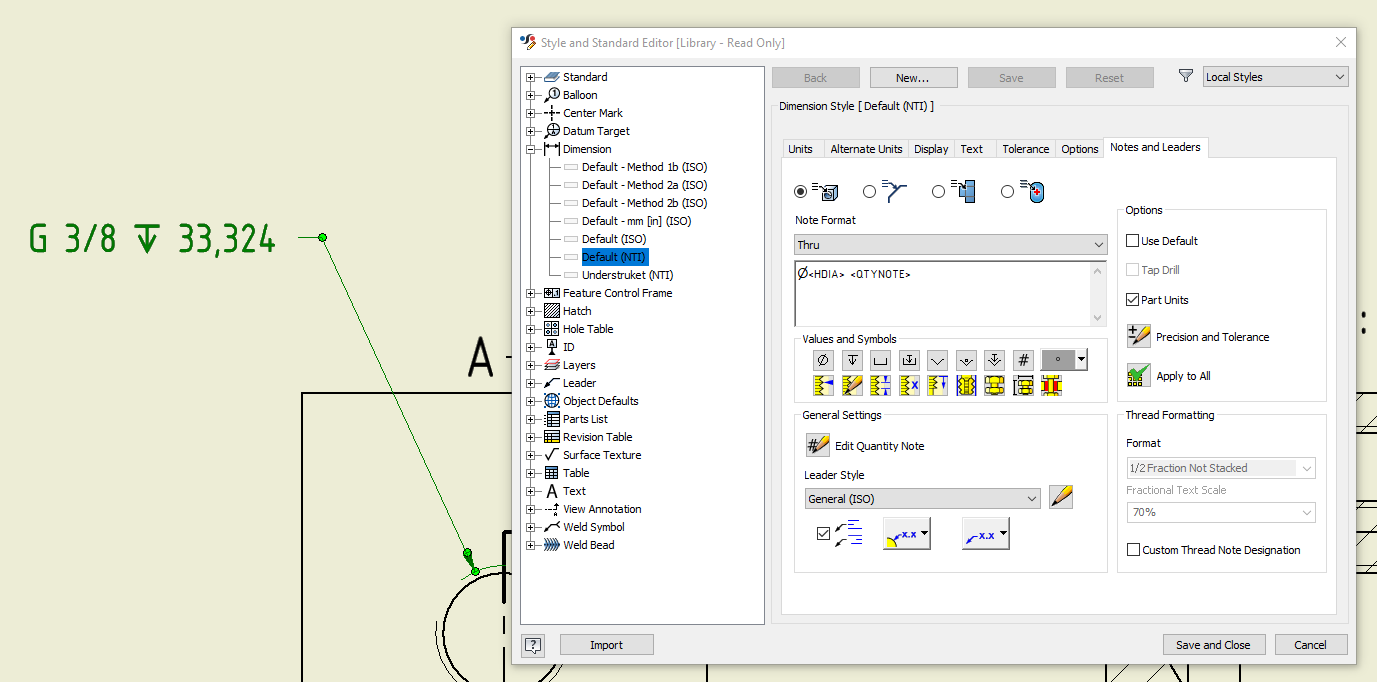Click the Apply to All icon
Viewport: 1377px width, 682px height.
[1139, 375]
